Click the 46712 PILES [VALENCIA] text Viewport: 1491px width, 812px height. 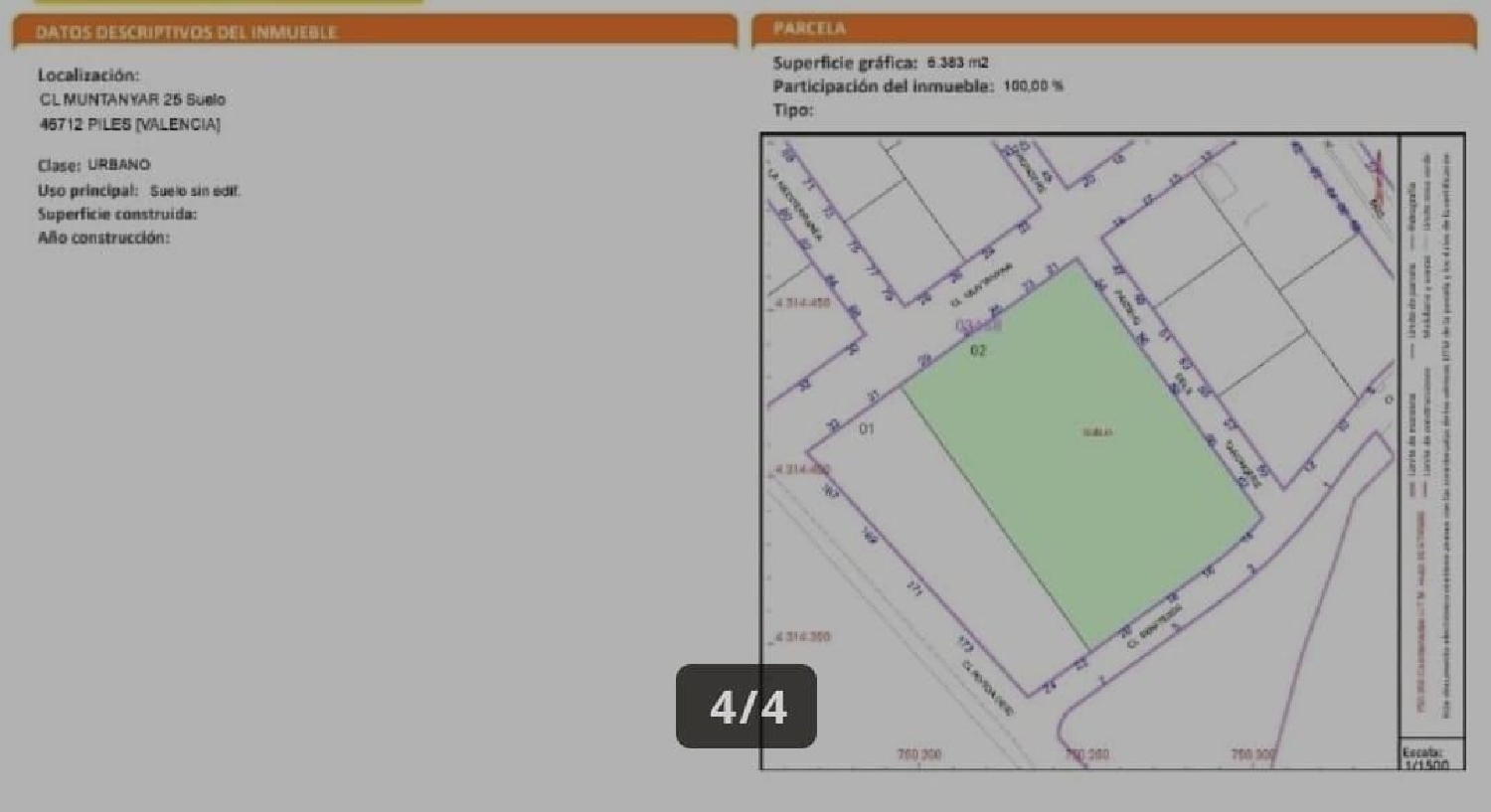point(129,124)
